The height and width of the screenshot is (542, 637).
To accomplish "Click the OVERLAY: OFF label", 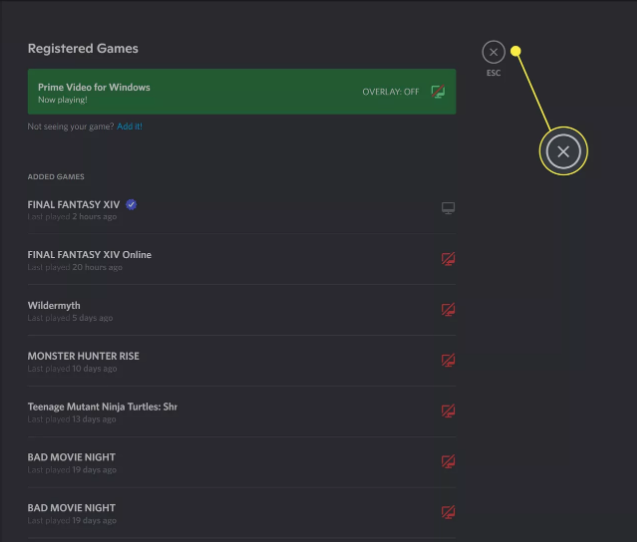I will point(390,92).
